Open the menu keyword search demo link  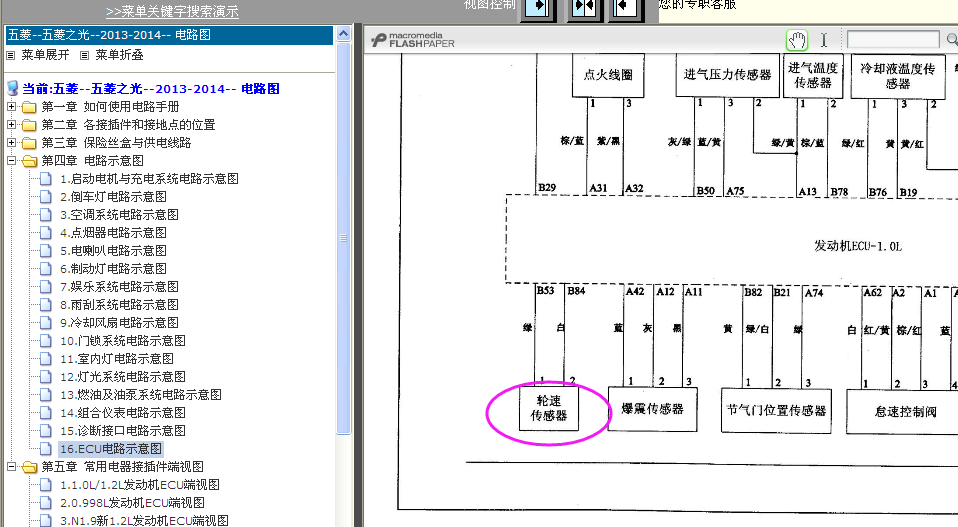172,11
